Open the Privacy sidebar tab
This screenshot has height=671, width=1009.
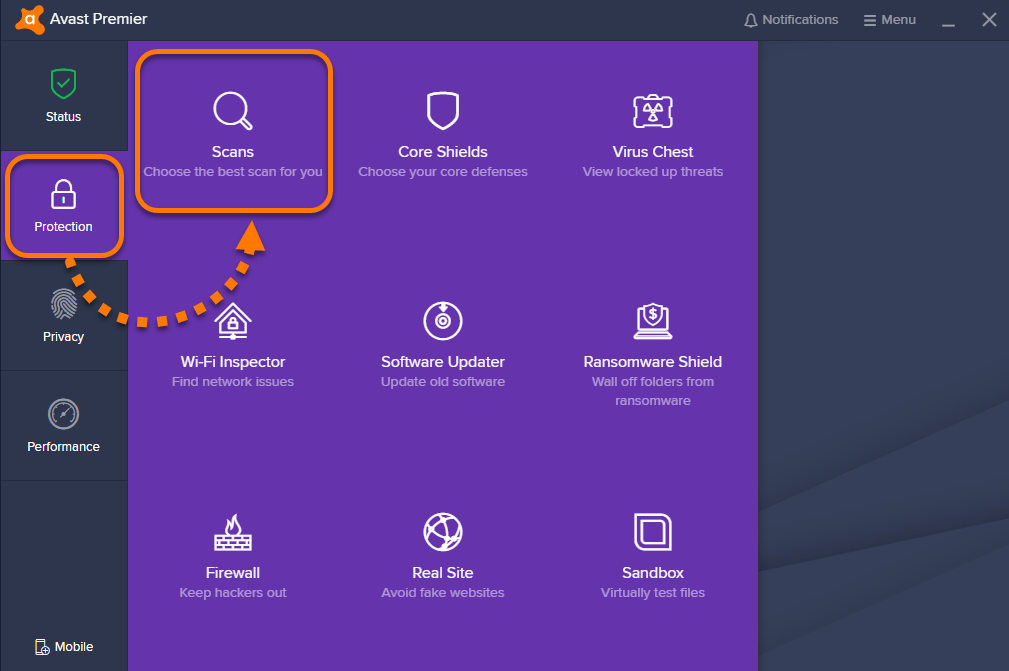pos(64,316)
